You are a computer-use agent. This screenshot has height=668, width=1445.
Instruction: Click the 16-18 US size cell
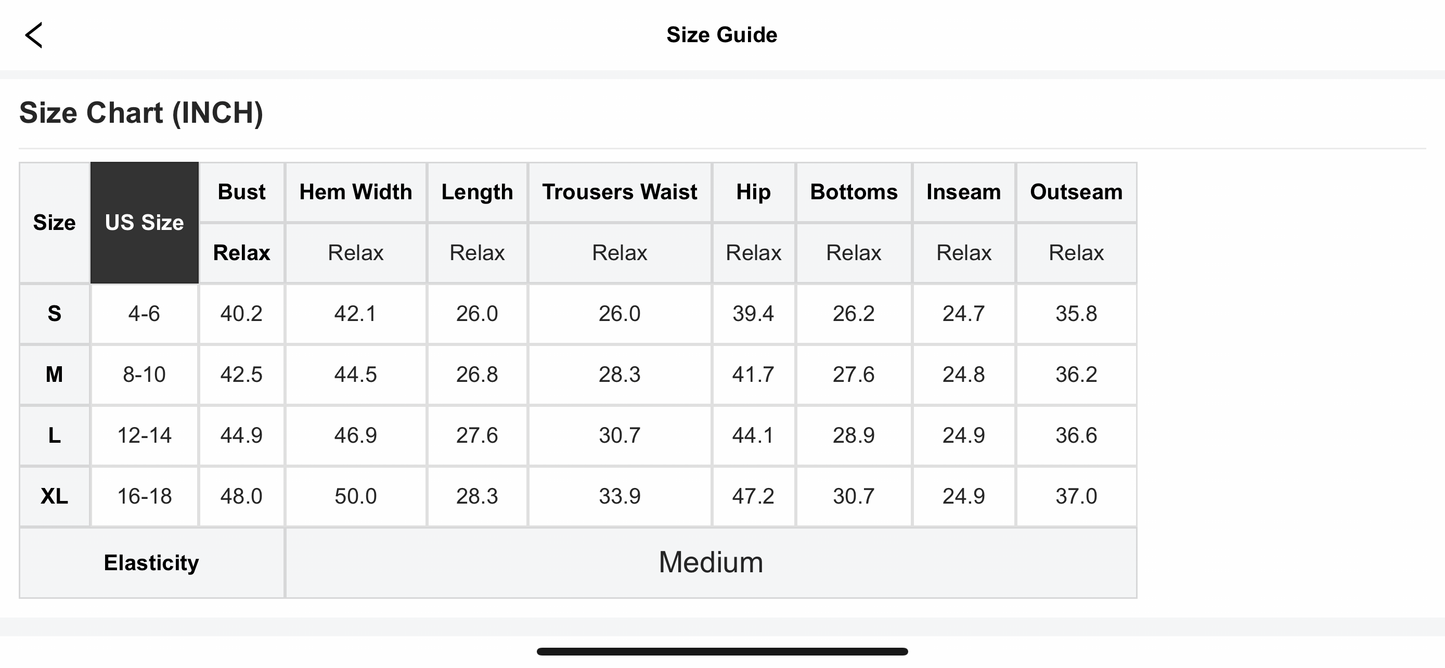point(144,496)
